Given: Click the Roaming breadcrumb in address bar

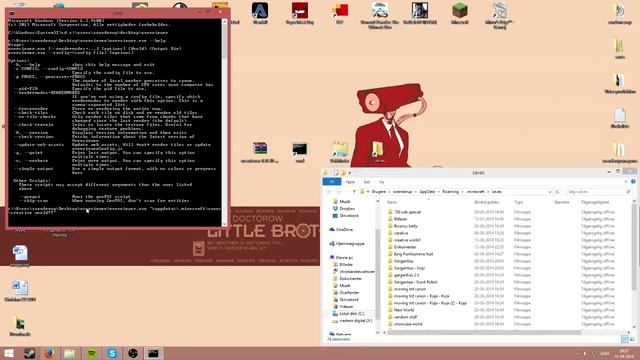Looking at the screenshot, I should [450, 191].
